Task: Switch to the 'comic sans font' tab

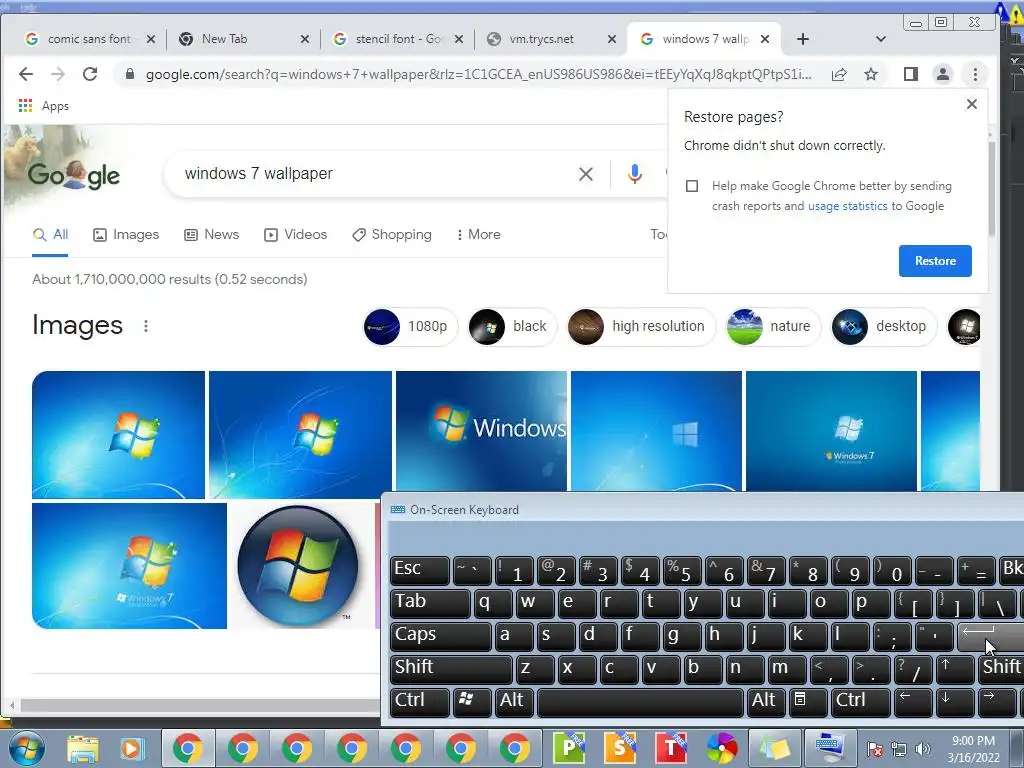Action: pos(89,39)
